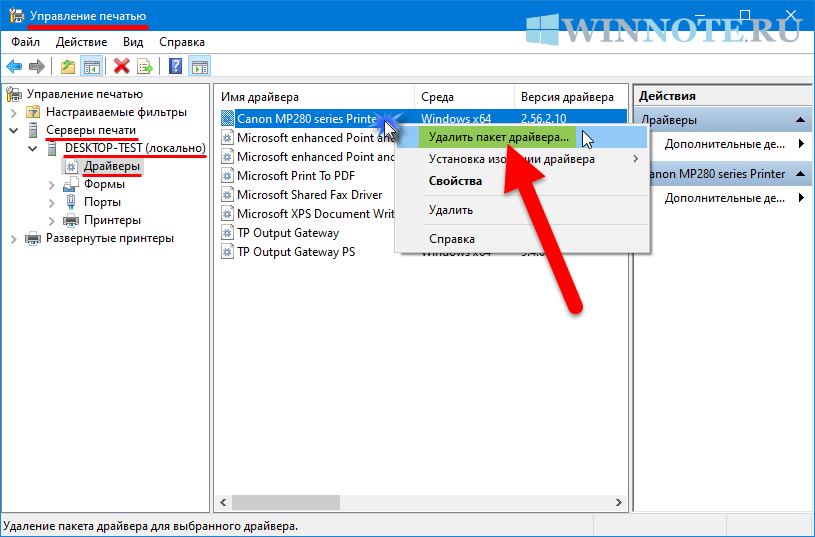Screen dimensions: 815x537
Task: Click the Up one level folder icon
Action: pos(67,67)
